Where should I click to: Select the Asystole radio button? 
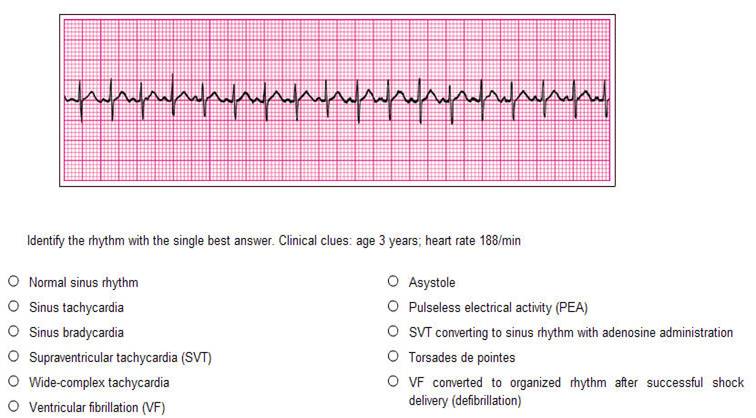click(x=393, y=281)
